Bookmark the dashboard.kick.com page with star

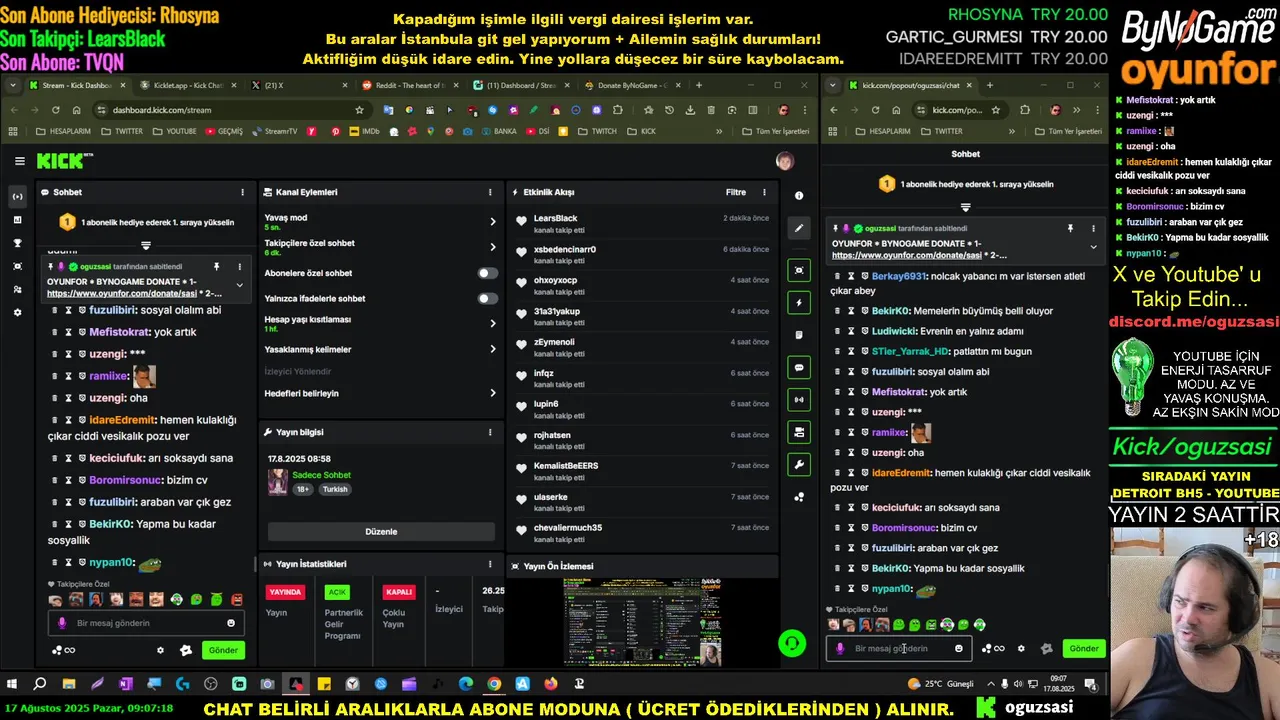[359, 110]
